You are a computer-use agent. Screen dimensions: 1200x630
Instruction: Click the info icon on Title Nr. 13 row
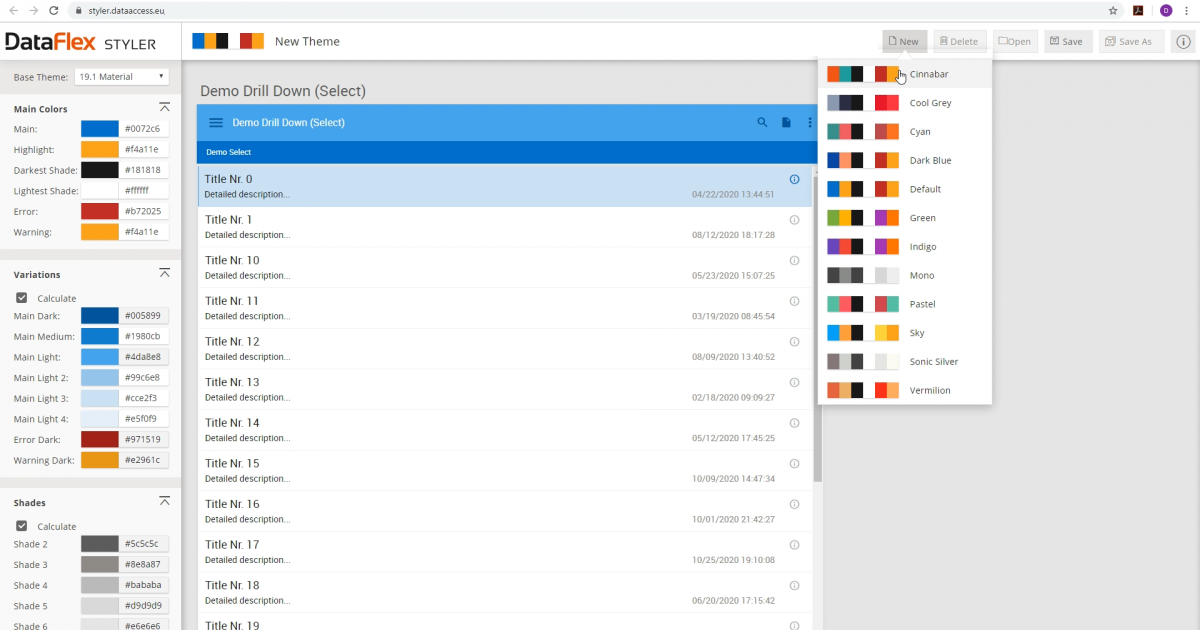[794, 382]
